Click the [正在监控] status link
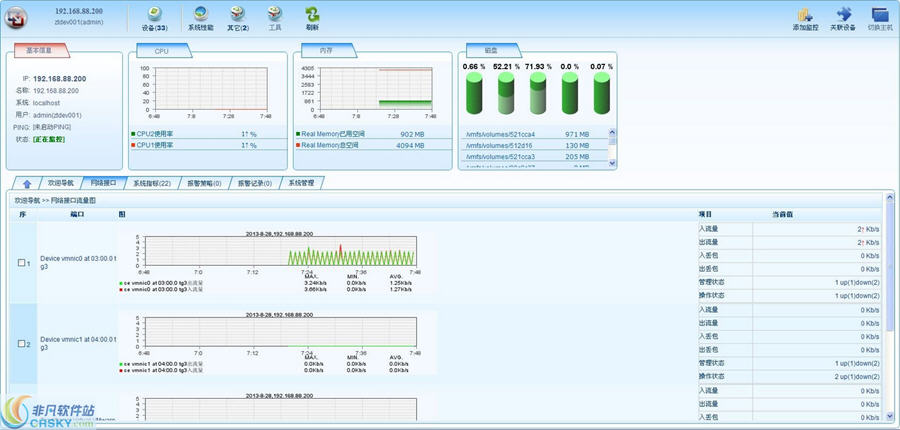This screenshot has width=900, height=430. pos(49,139)
